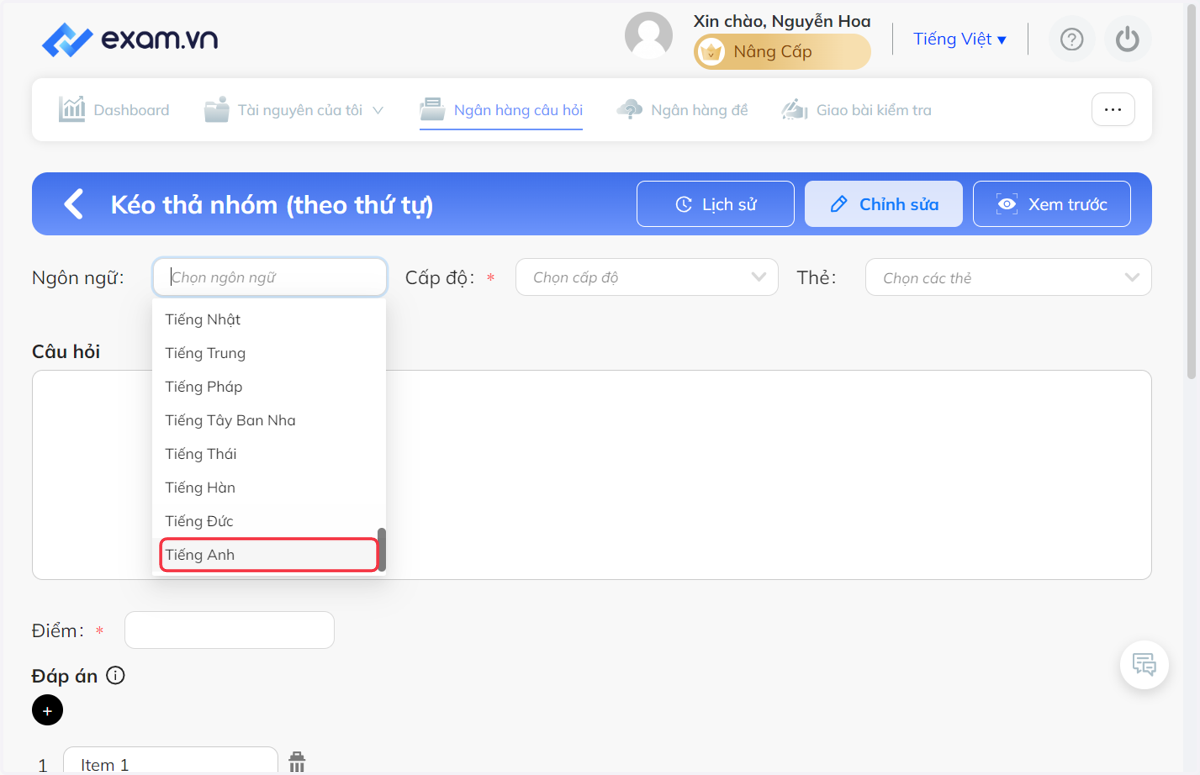Open the Chọn các thẻ tags dropdown

(x=1008, y=277)
